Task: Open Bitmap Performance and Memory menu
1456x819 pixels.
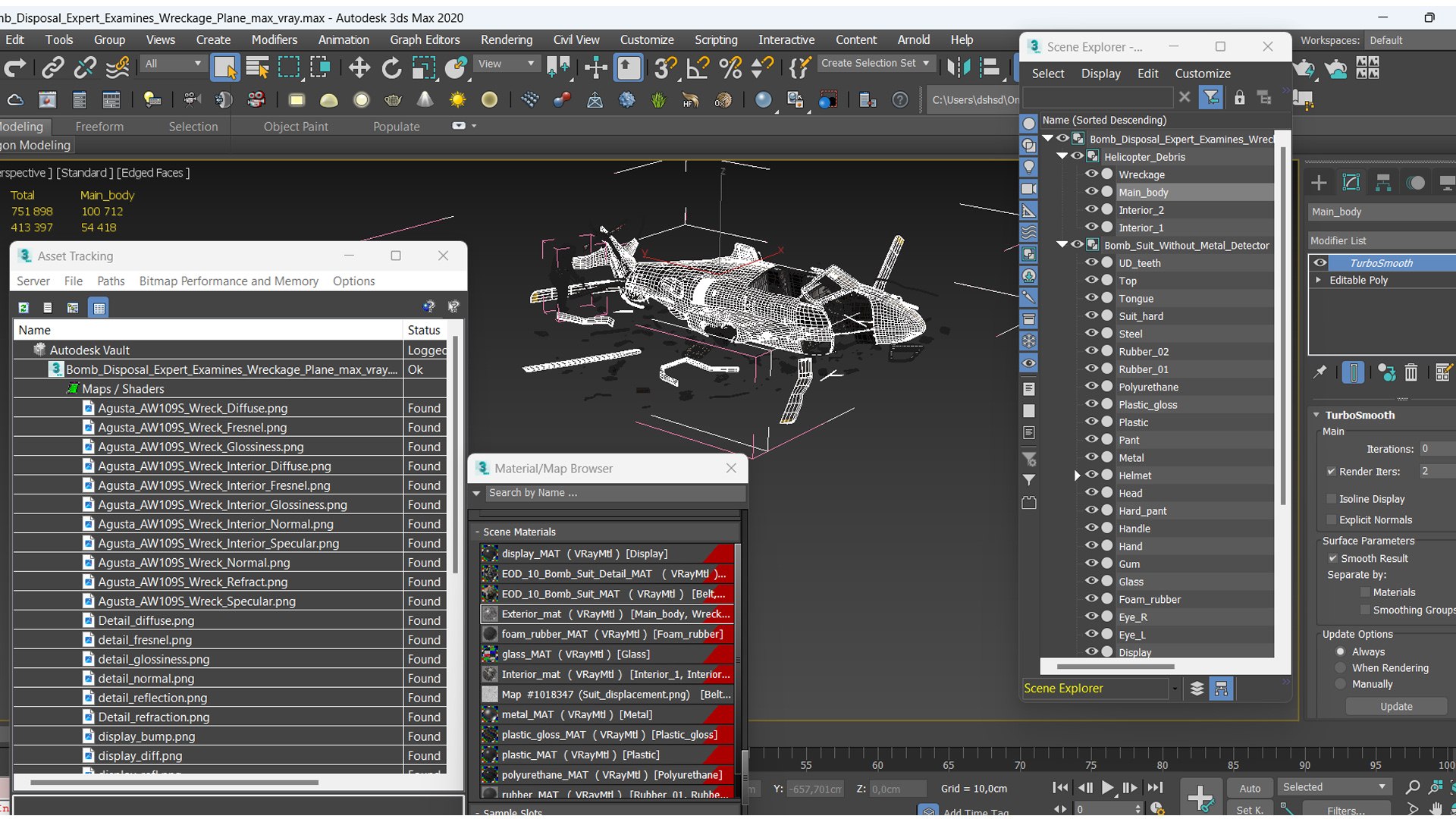Action: pos(228,281)
